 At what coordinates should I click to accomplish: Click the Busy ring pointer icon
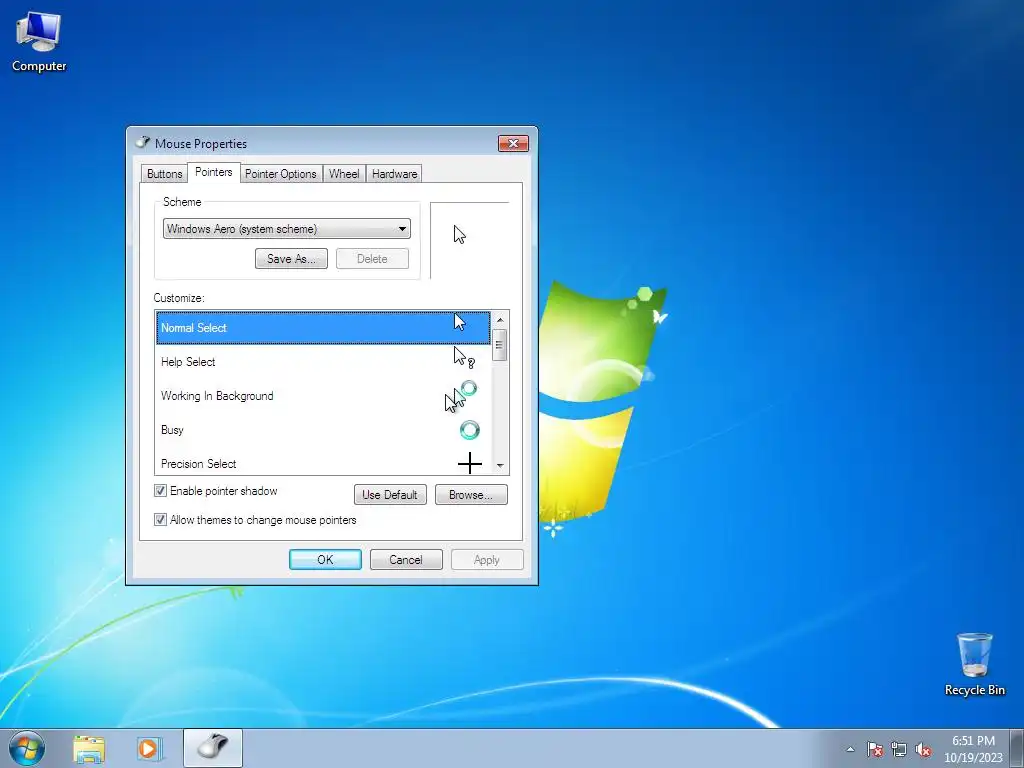click(470, 430)
